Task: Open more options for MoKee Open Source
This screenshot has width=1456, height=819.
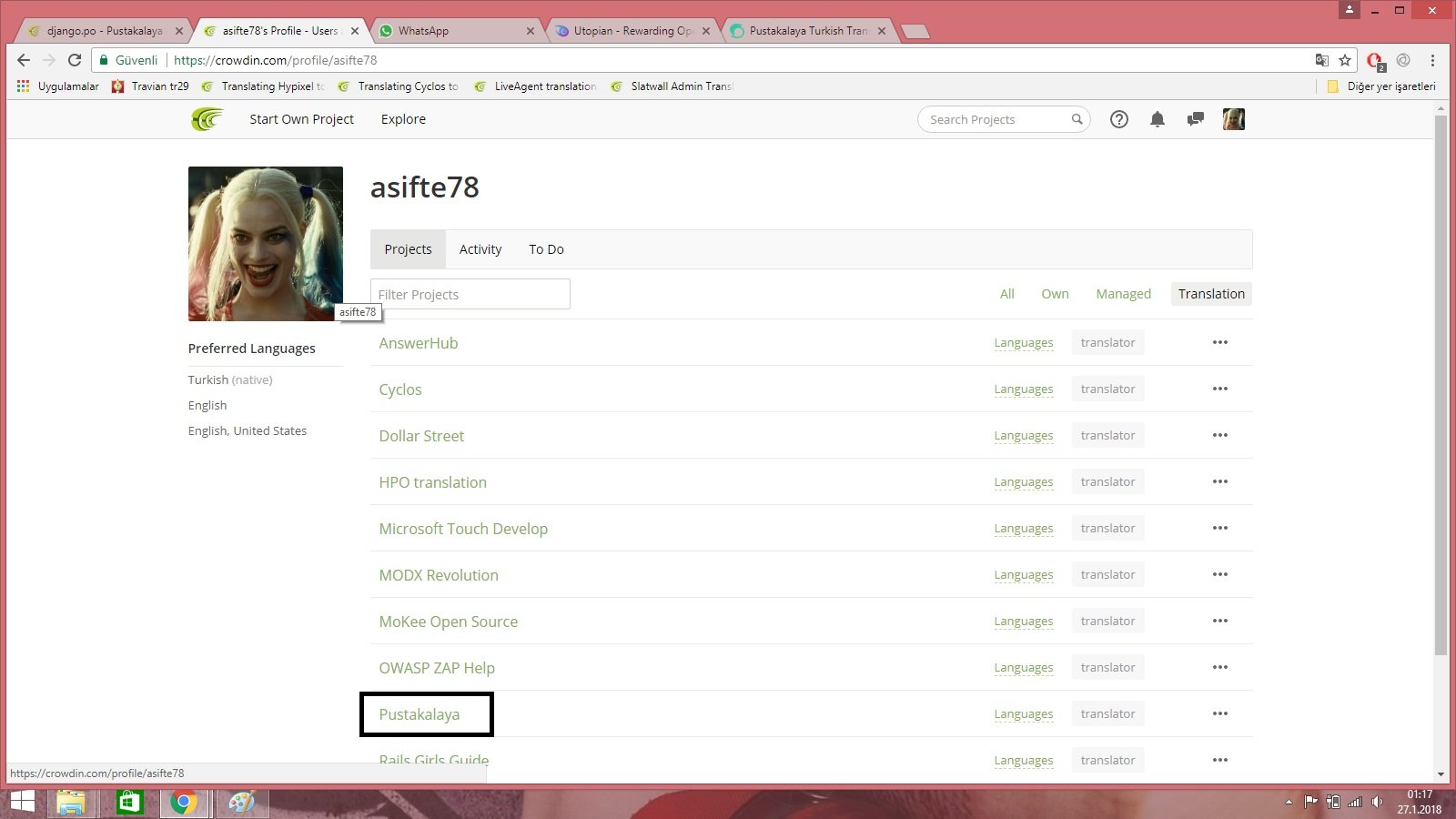Action: click(1220, 621)
